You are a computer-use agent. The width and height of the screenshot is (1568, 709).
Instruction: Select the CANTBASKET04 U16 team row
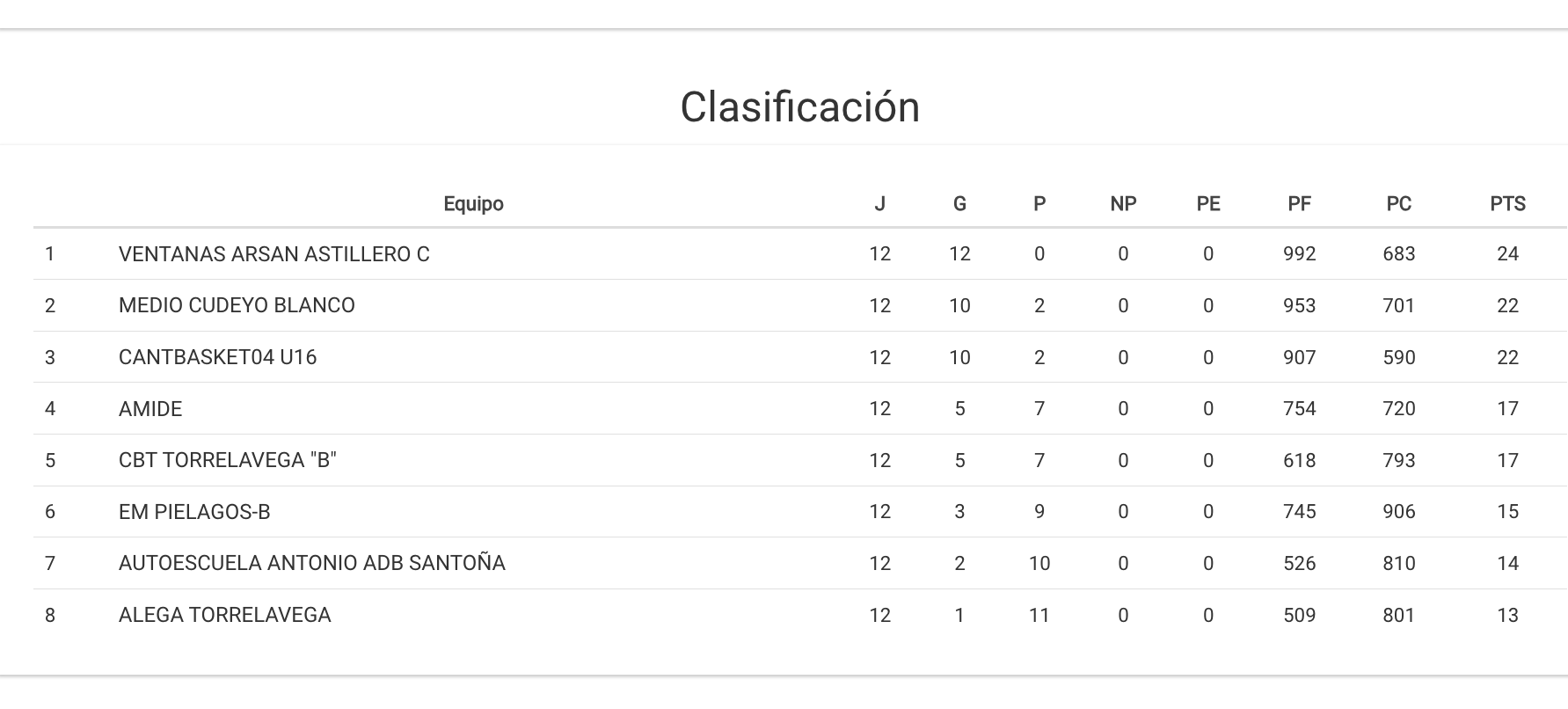click(217, 357)
